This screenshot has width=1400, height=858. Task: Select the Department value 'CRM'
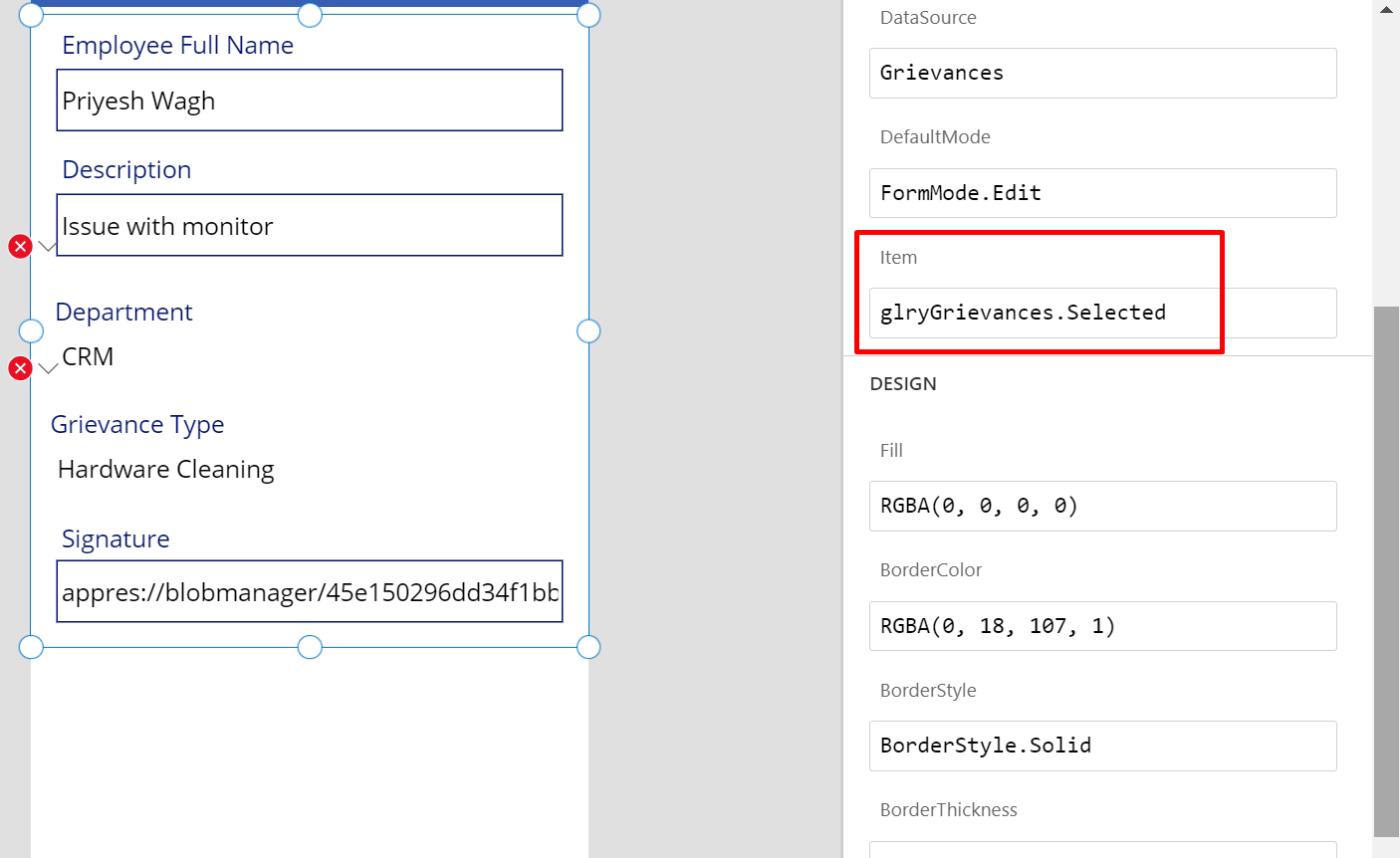[88, 357]
